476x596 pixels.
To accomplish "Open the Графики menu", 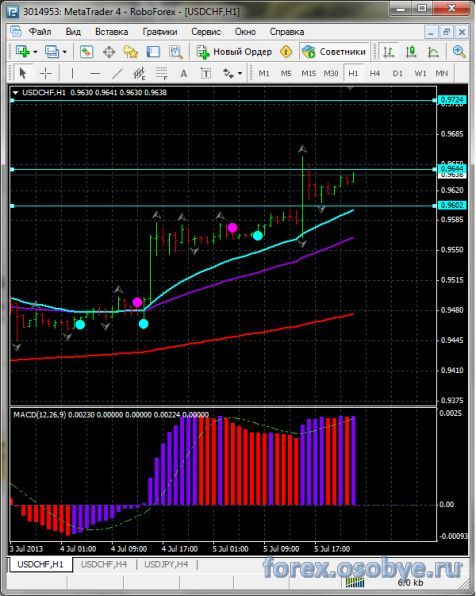I will click(160, 32).
